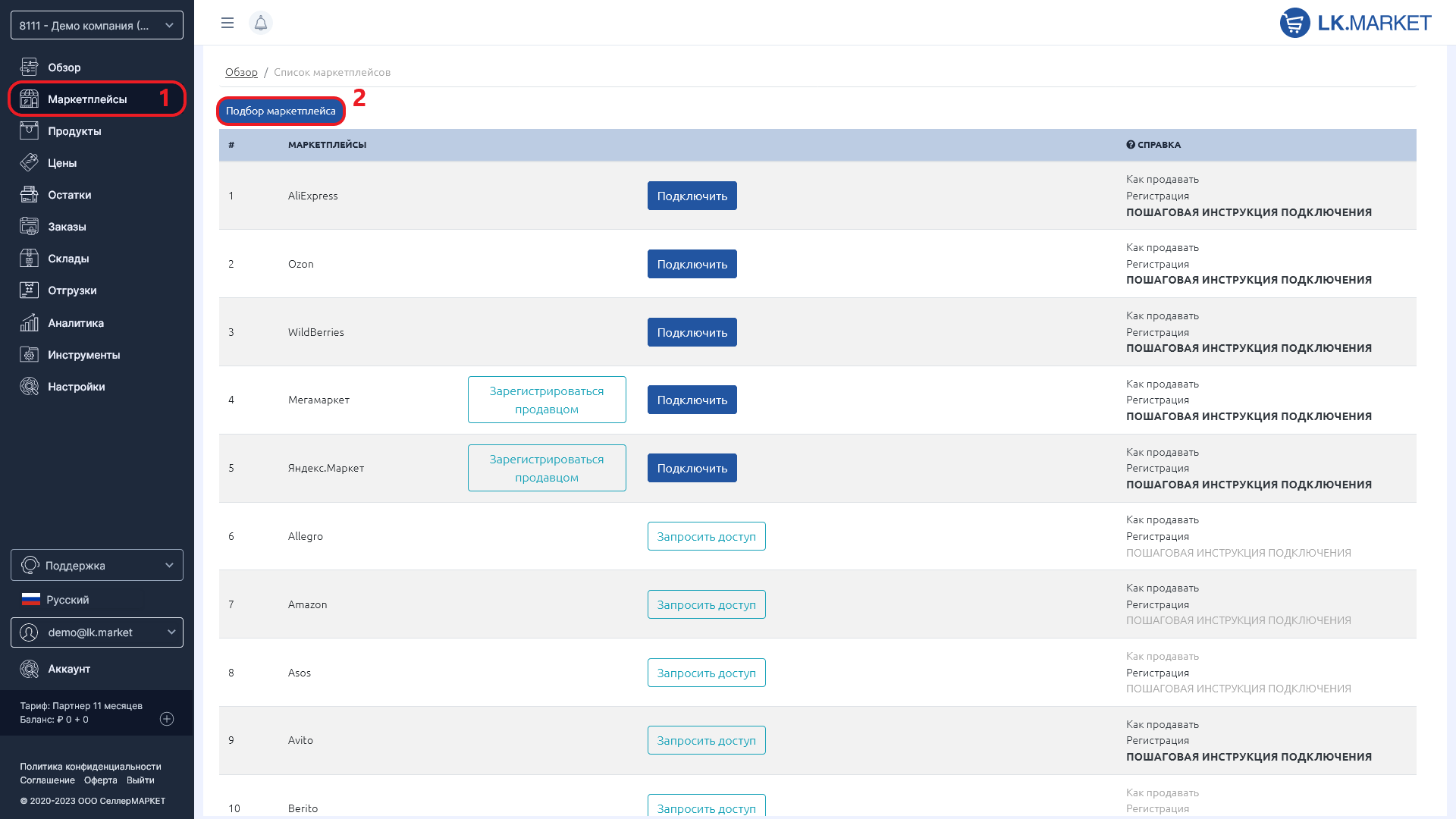1456x819 pixels.
Task: Open AliExpress Как продавать link
Action: point(1162,179)
